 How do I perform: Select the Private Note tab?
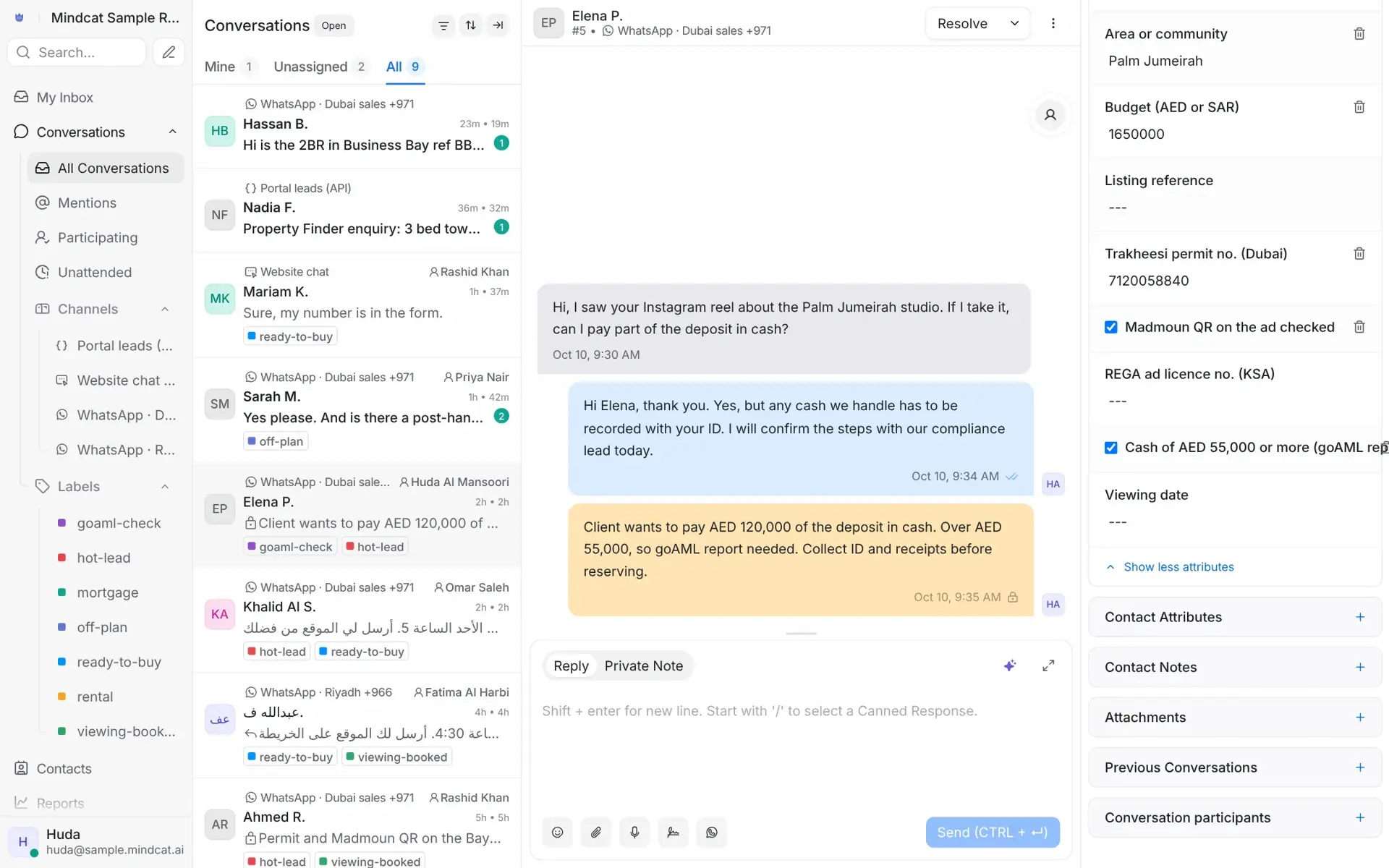coord(643,666)
